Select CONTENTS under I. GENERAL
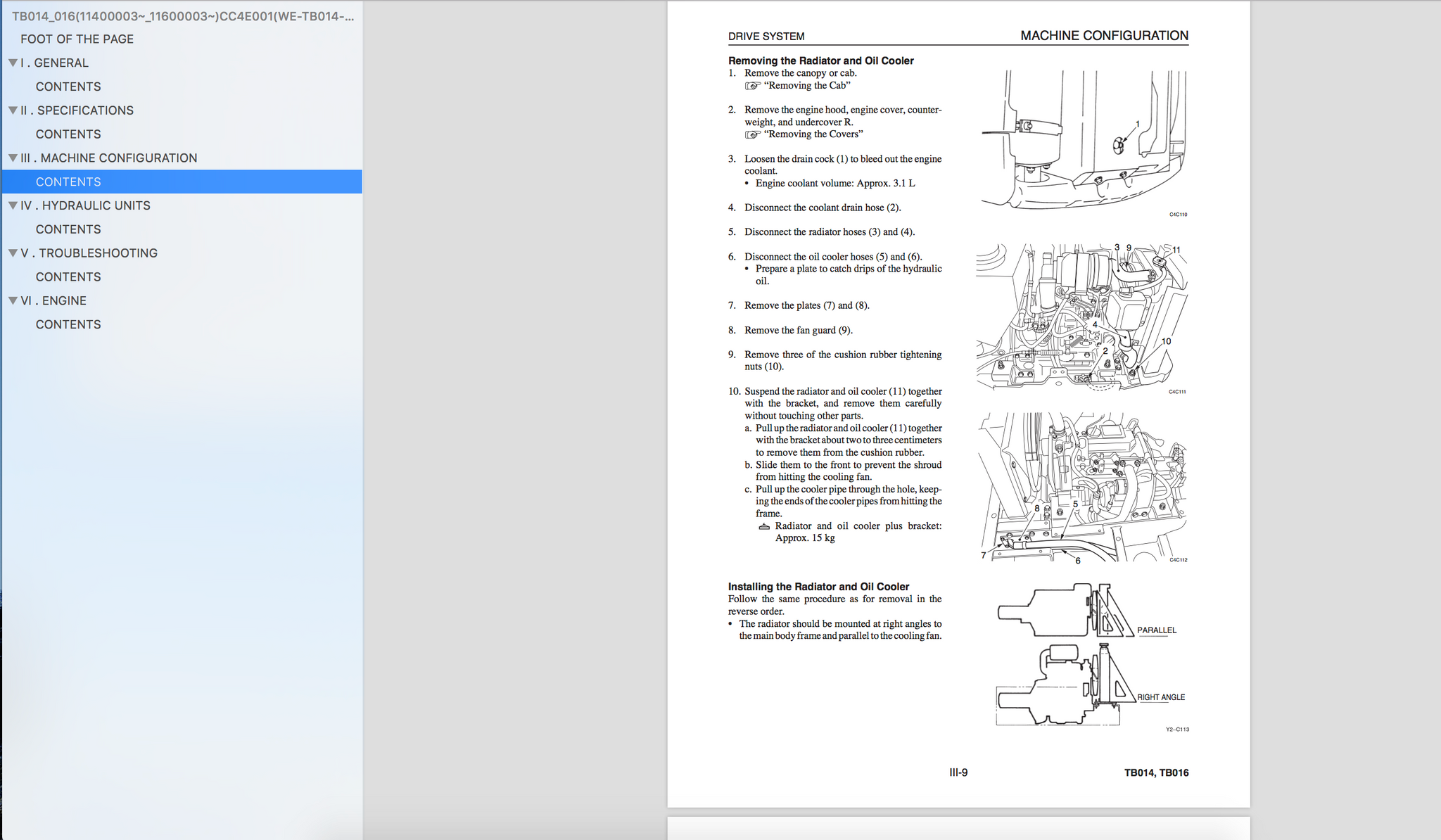Screen dimensions: 1441x840 (x=68, y=87)
